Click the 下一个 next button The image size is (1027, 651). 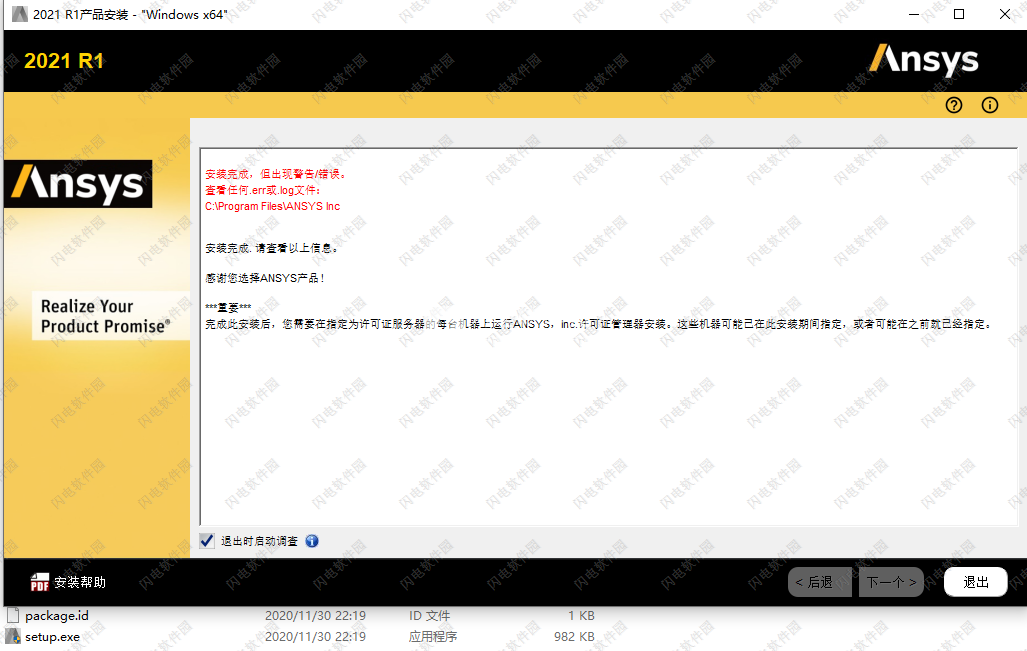[891, 582]
